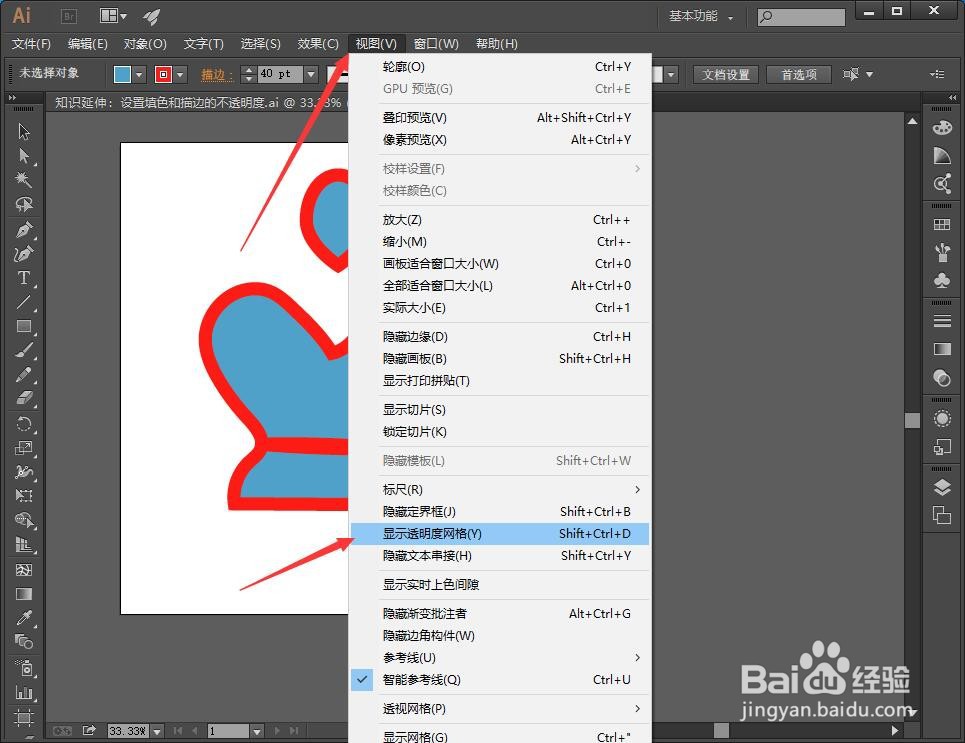Image resolution: width=965 pixels, height=743 pixels.
Task: Open the Swatches panel
Action: [942, 224]
